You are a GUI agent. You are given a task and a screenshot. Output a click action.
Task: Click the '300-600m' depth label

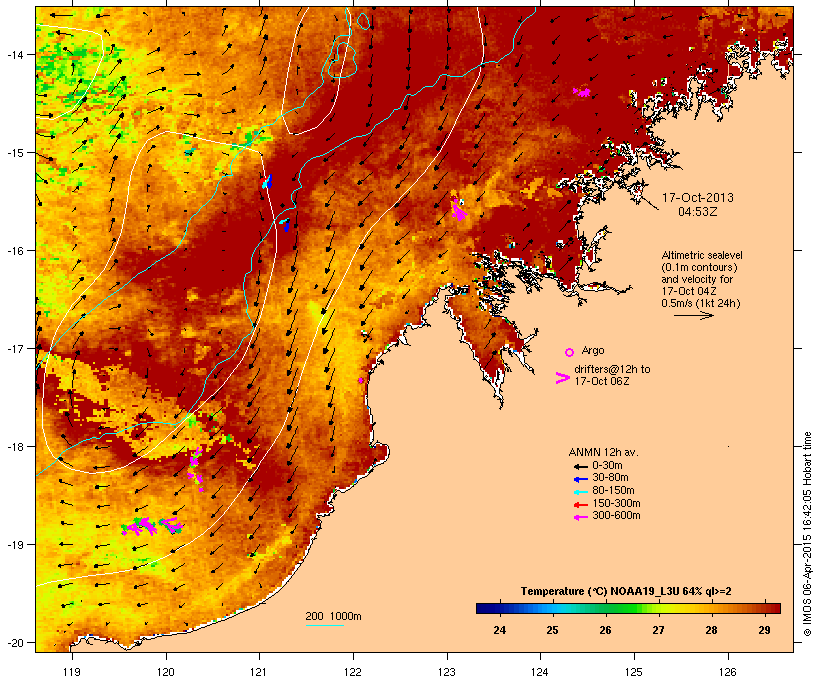[x=616, y=516]
